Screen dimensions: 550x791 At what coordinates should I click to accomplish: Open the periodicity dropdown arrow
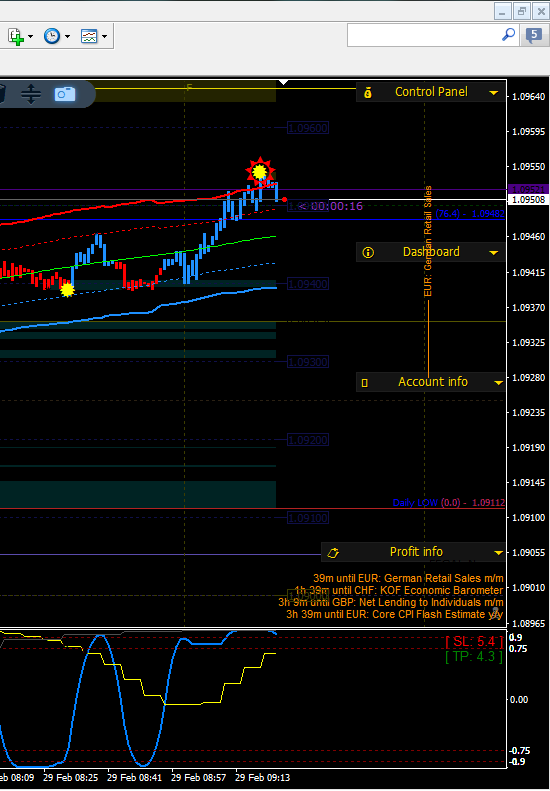tap(67, 36)
